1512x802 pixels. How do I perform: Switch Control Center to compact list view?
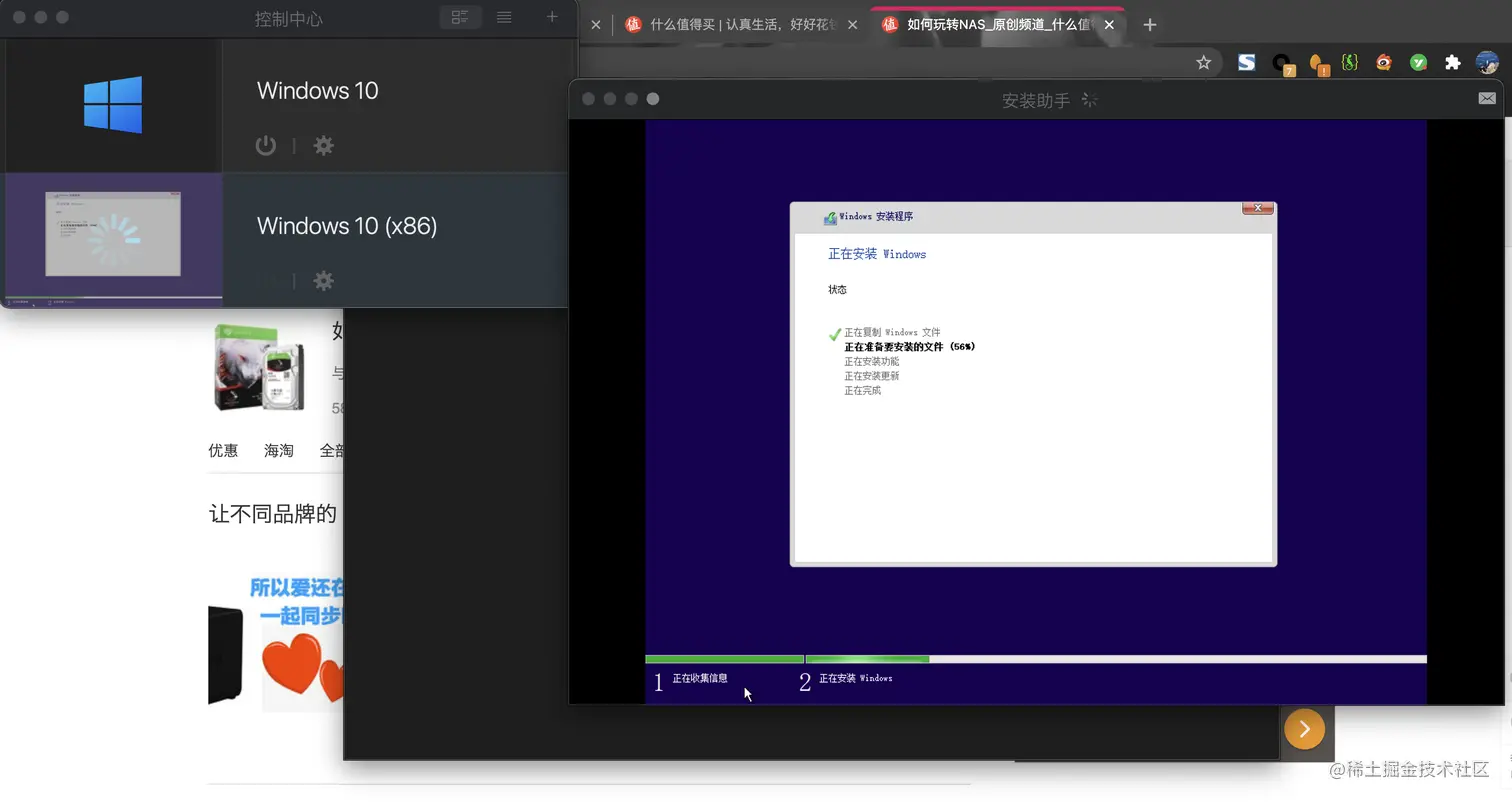504,17
